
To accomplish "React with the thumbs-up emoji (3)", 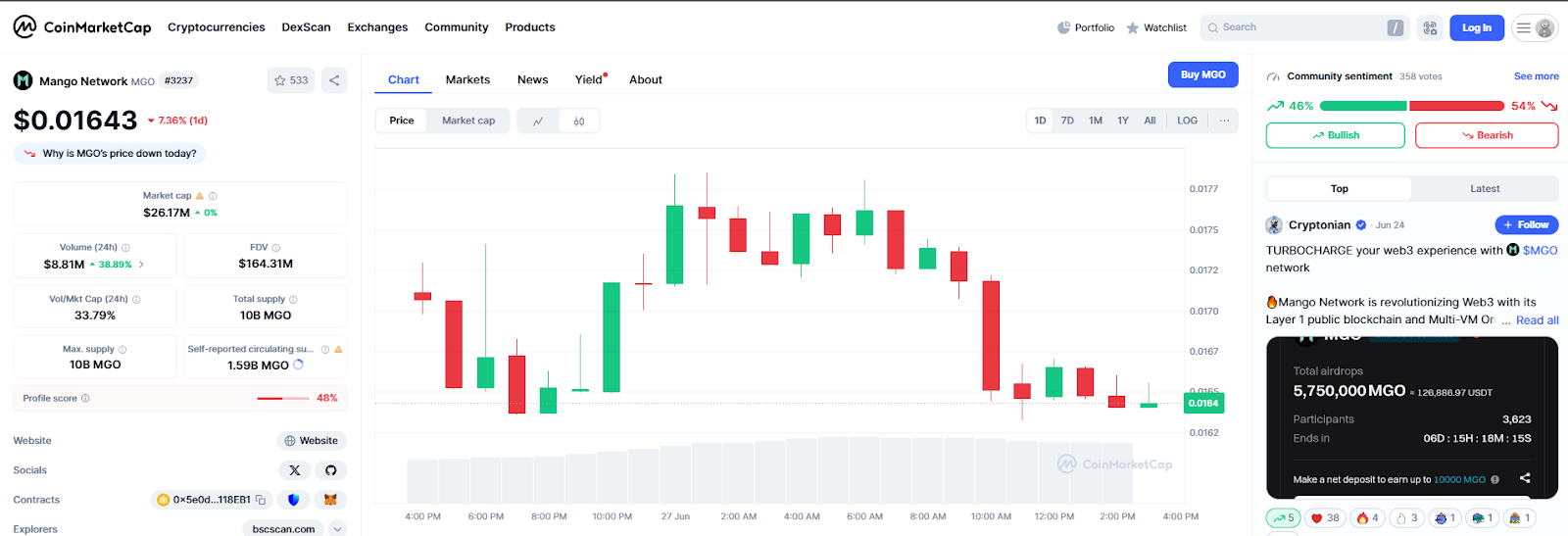I will tap(1406, 518).
